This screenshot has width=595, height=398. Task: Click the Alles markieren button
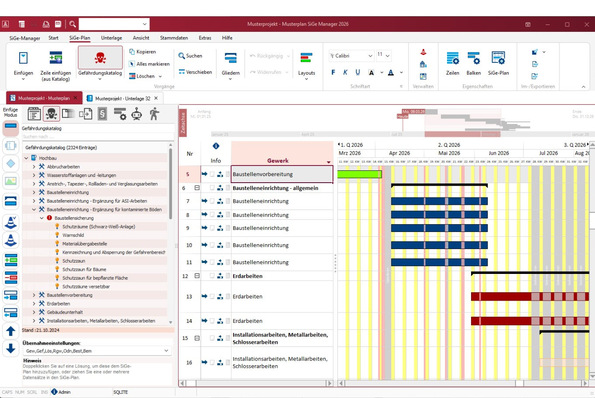point(149,64)
